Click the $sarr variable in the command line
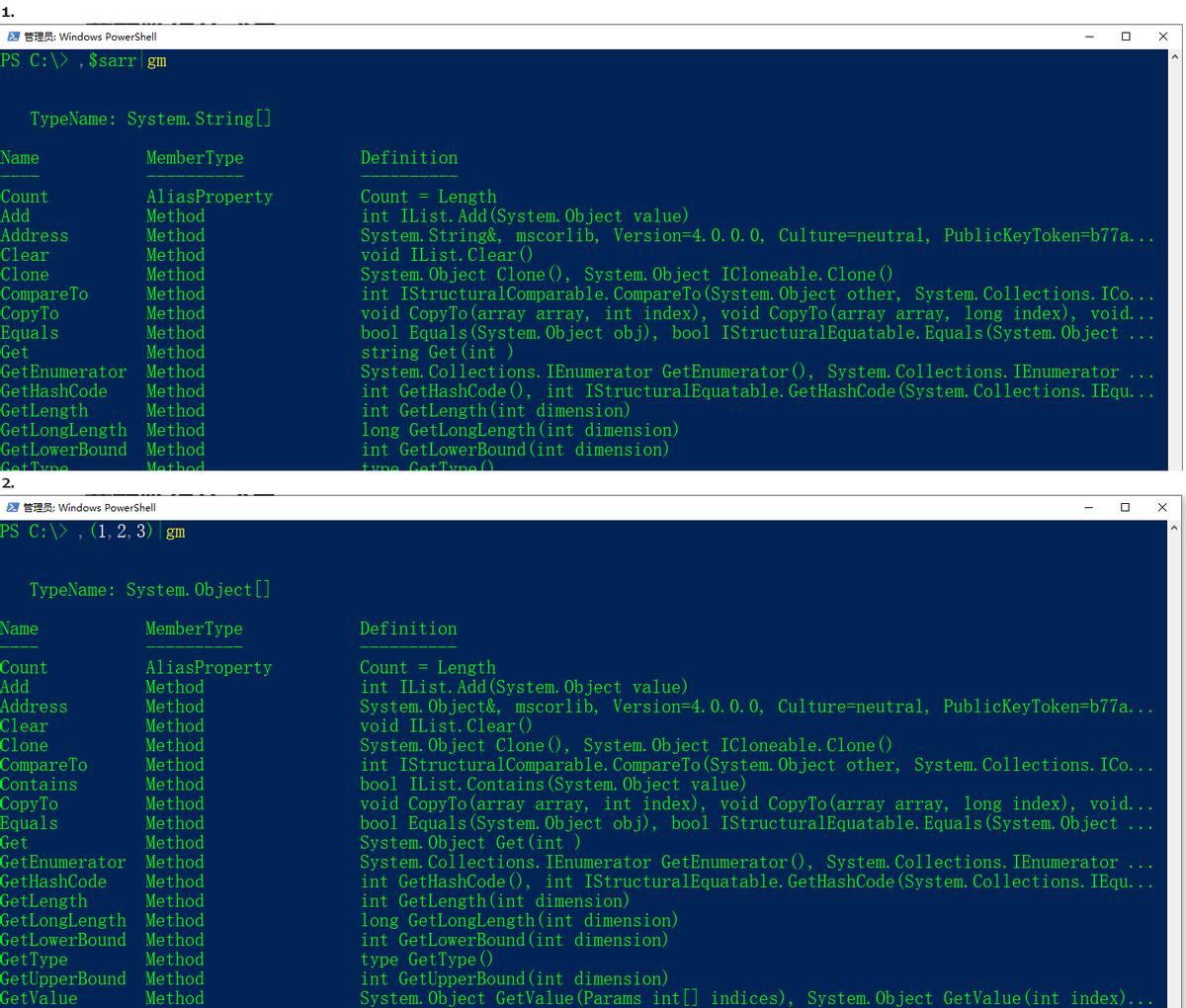The image size is (1186, 1008). coord(112,60)
